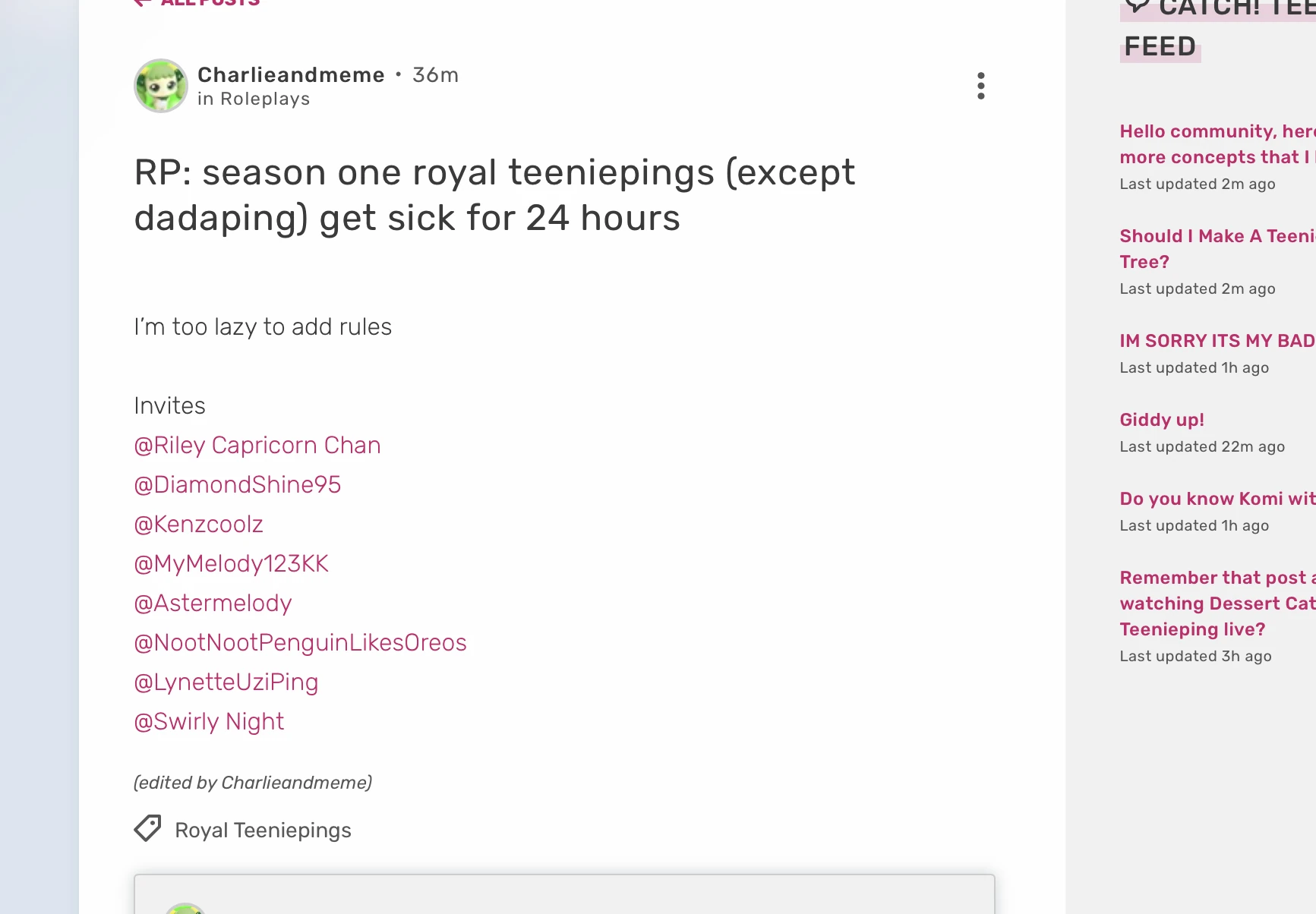The image size is (1316, 914).
Task: Open the three-dot post options menu
Action: coord(980,86)
